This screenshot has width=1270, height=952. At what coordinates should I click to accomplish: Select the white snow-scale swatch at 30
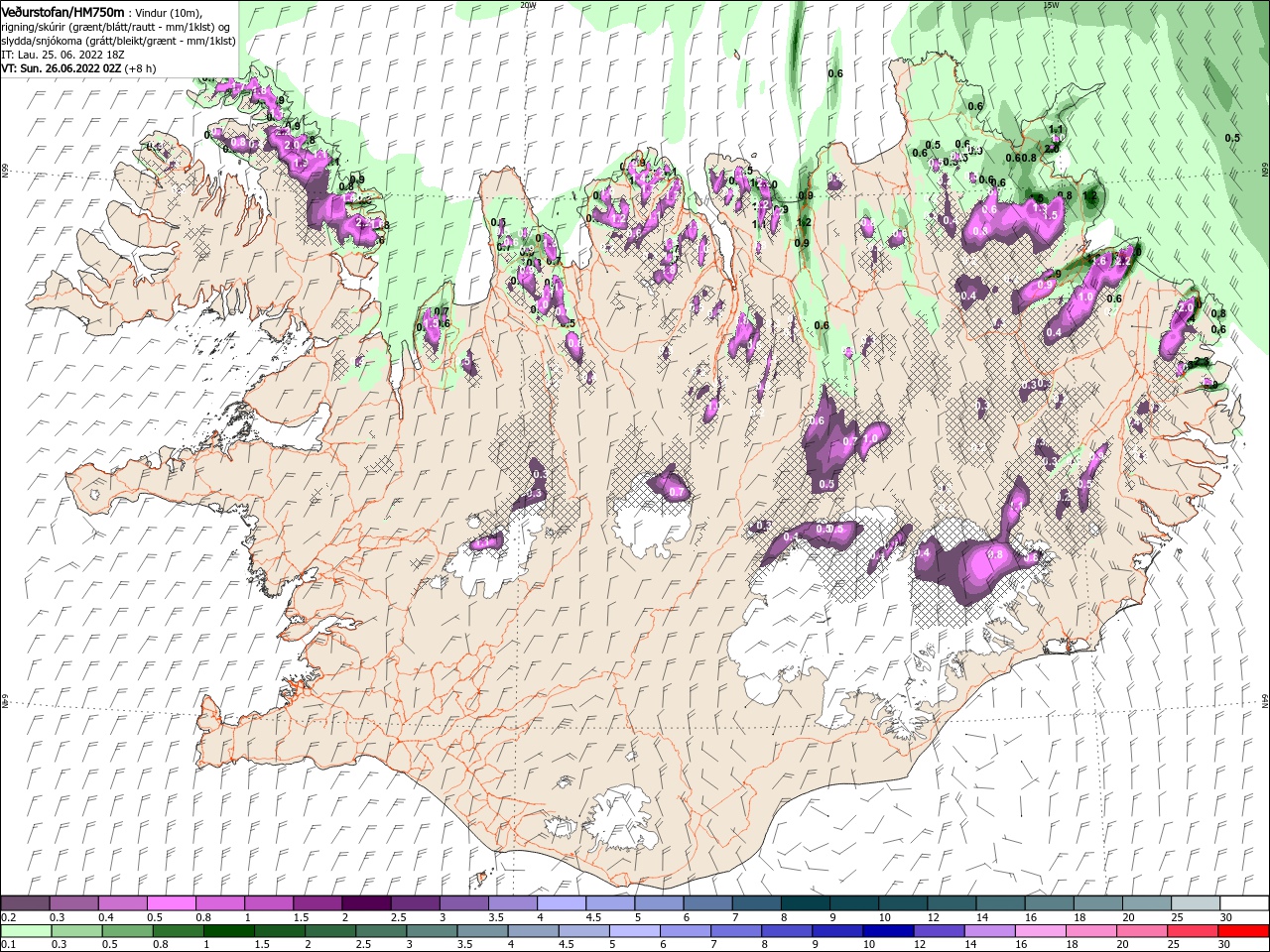[x=1243, y=903]
